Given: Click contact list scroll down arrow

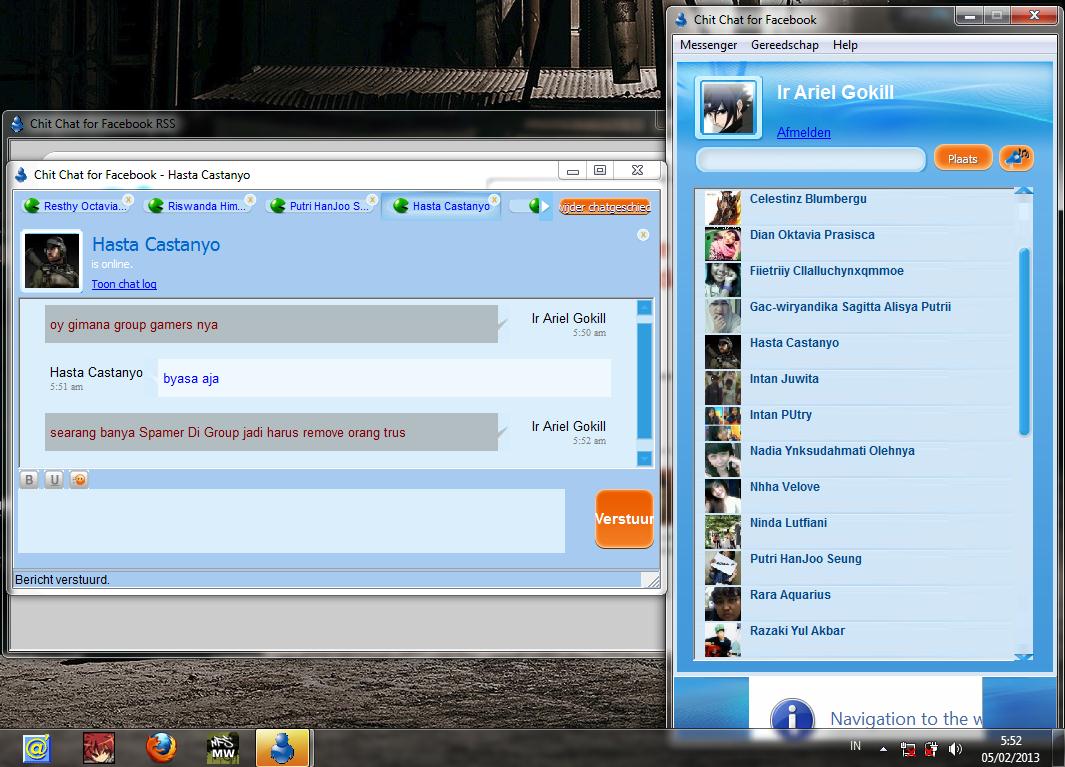Looking at the screenshot, I should coord(1024,656).
